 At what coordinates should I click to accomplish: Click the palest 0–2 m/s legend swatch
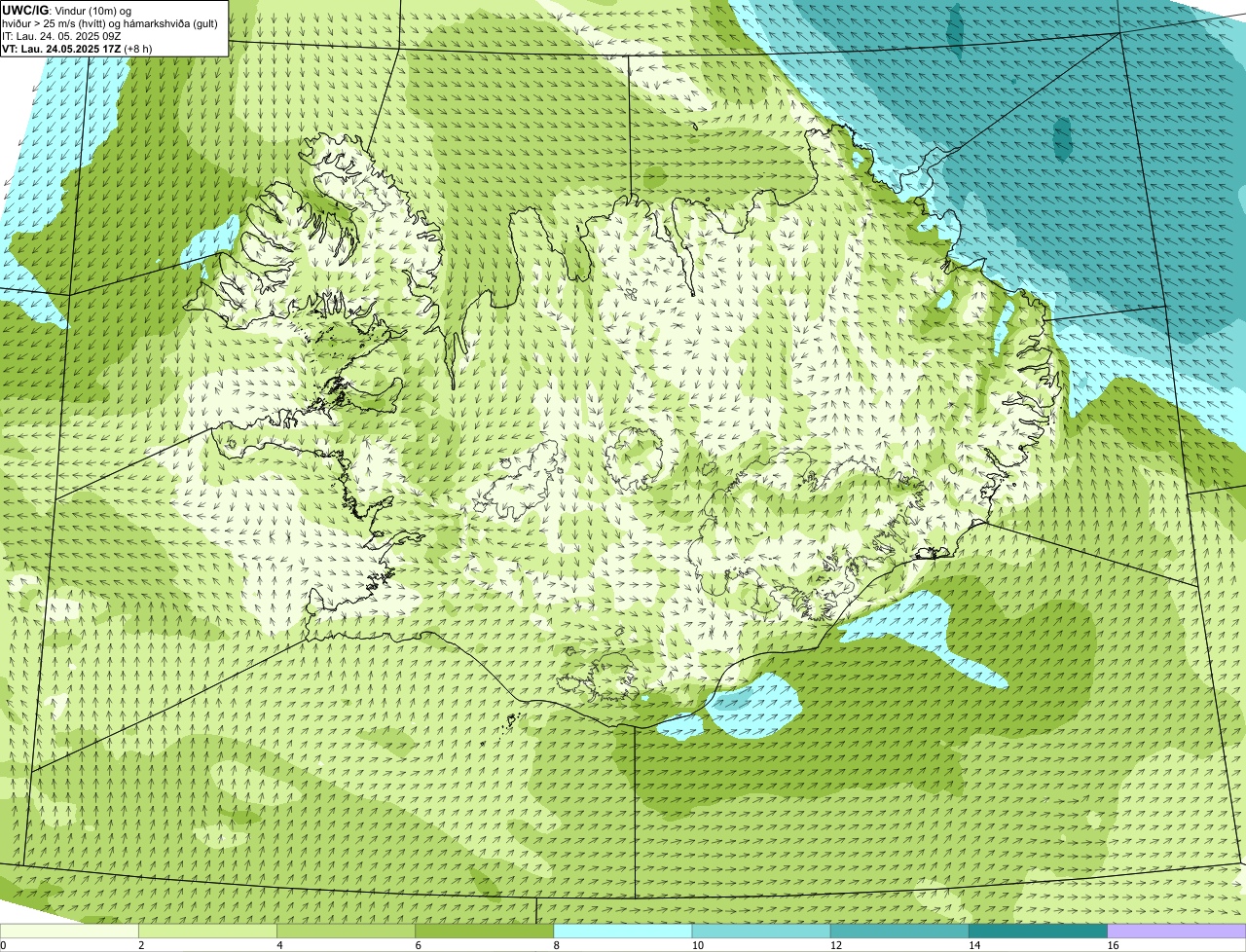click(x=69, y=932)
